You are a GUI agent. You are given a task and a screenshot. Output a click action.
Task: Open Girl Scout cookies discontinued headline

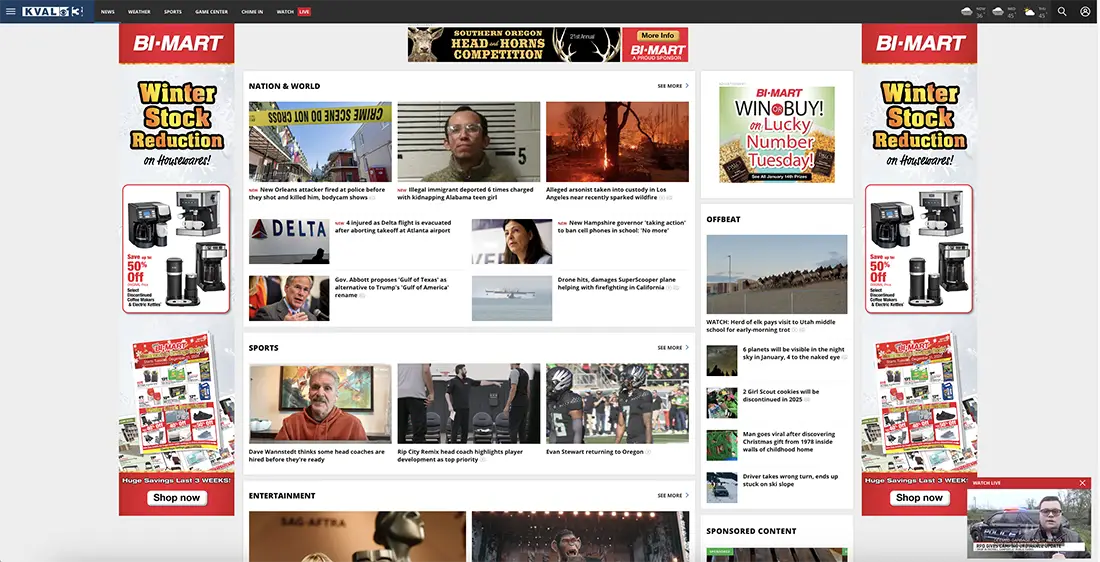[x=782, y=395]
